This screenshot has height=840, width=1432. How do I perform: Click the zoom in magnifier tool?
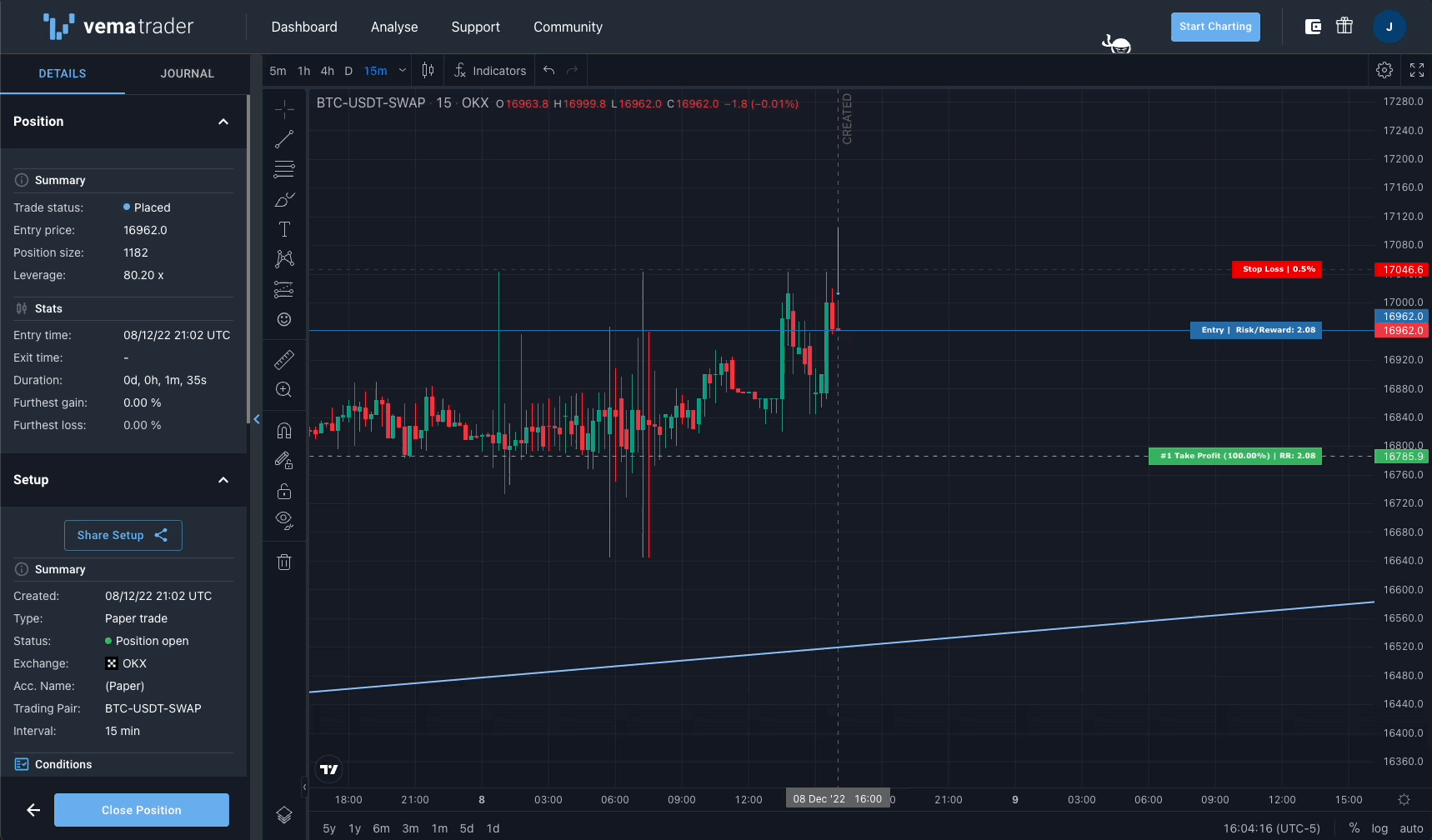[284, 389]
